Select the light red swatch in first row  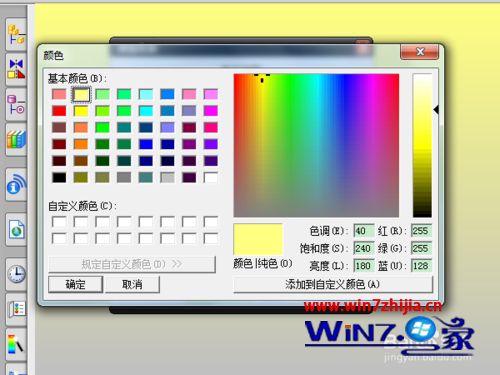click(59, 94)
